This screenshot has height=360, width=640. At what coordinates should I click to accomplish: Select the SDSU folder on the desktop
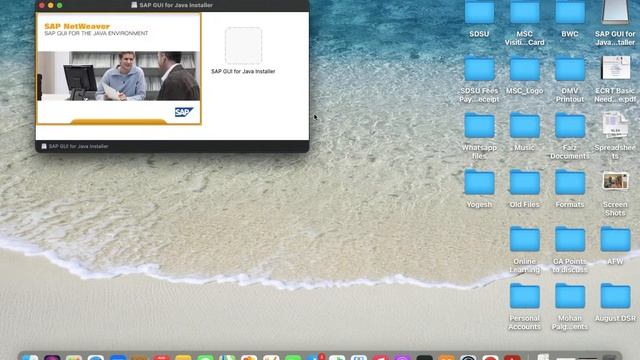[479, 12]
